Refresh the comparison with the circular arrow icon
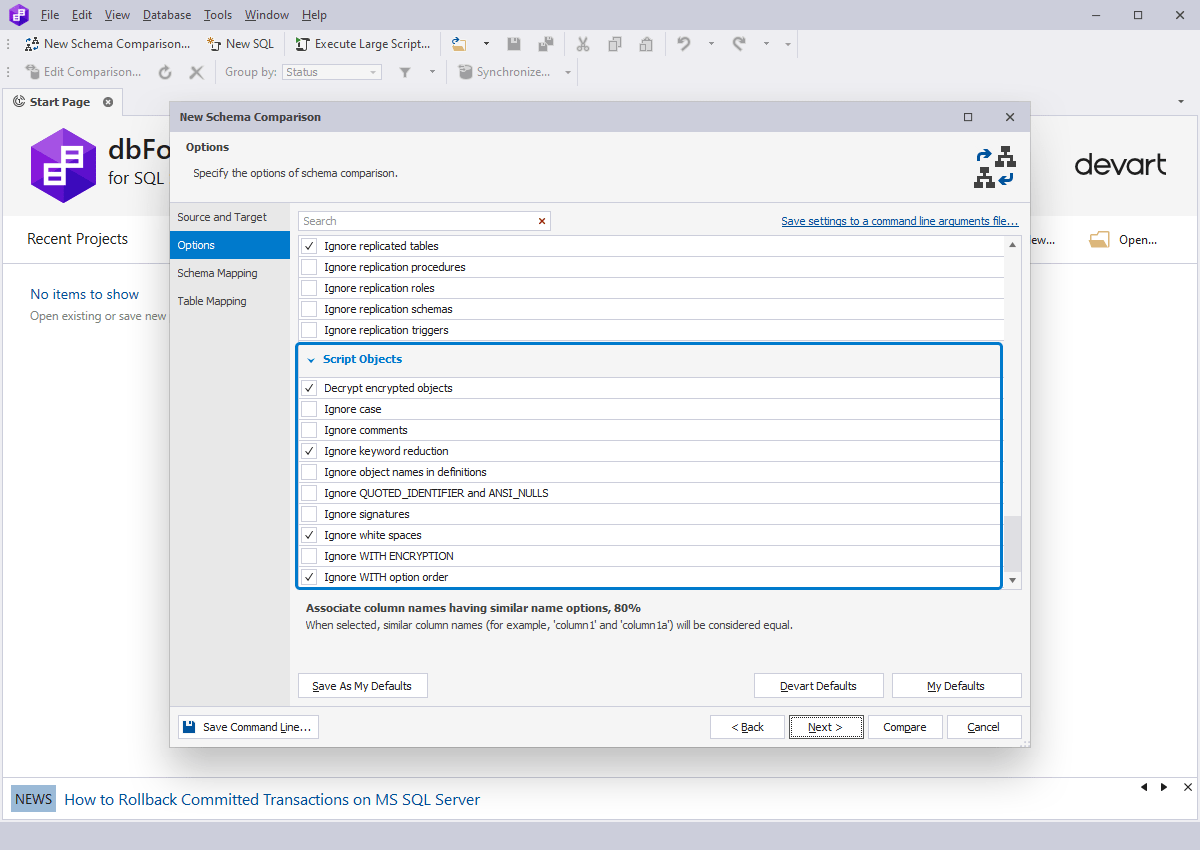 tap(165, 71)
